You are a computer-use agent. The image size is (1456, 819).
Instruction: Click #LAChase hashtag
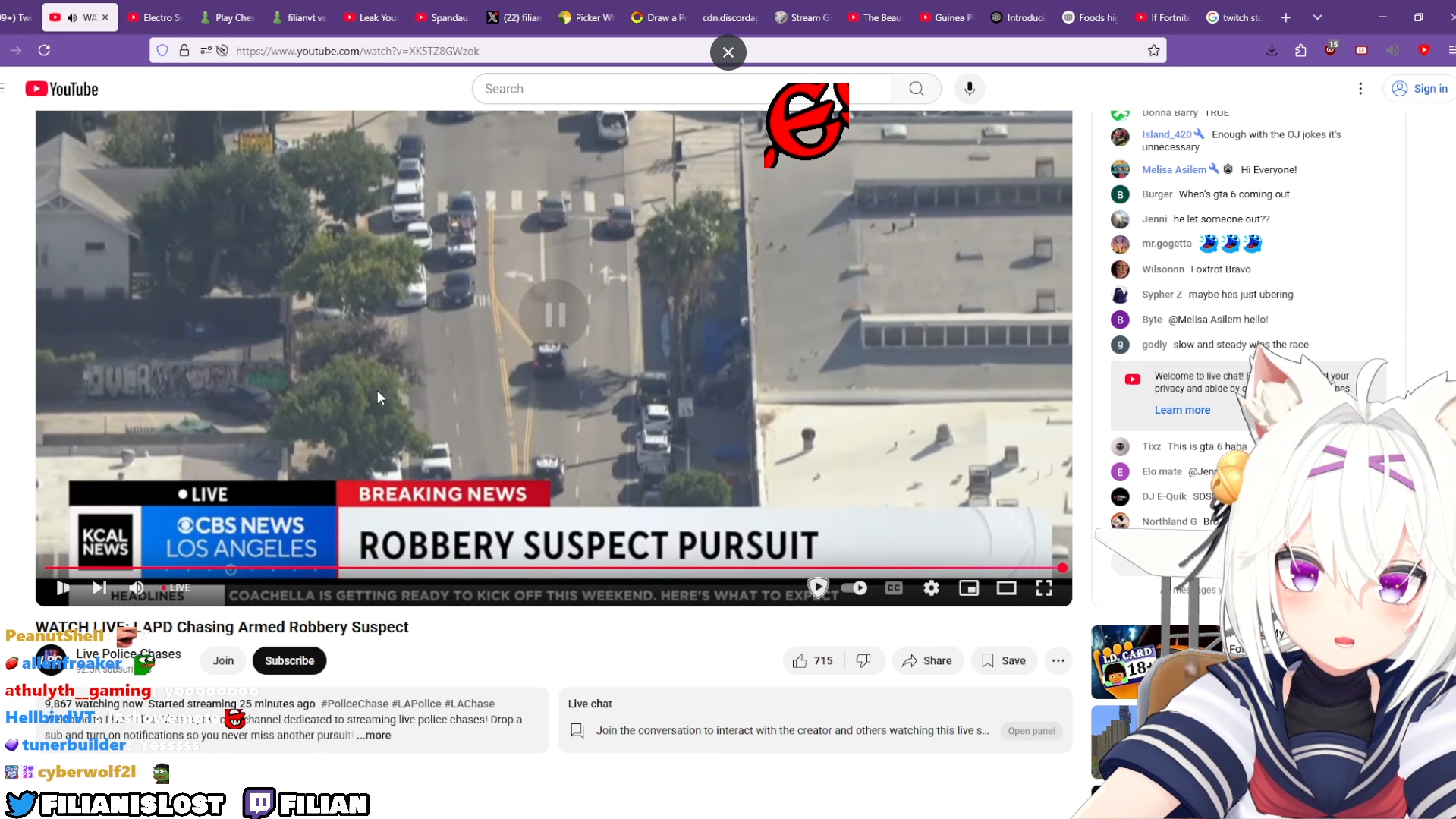(470, 704)
